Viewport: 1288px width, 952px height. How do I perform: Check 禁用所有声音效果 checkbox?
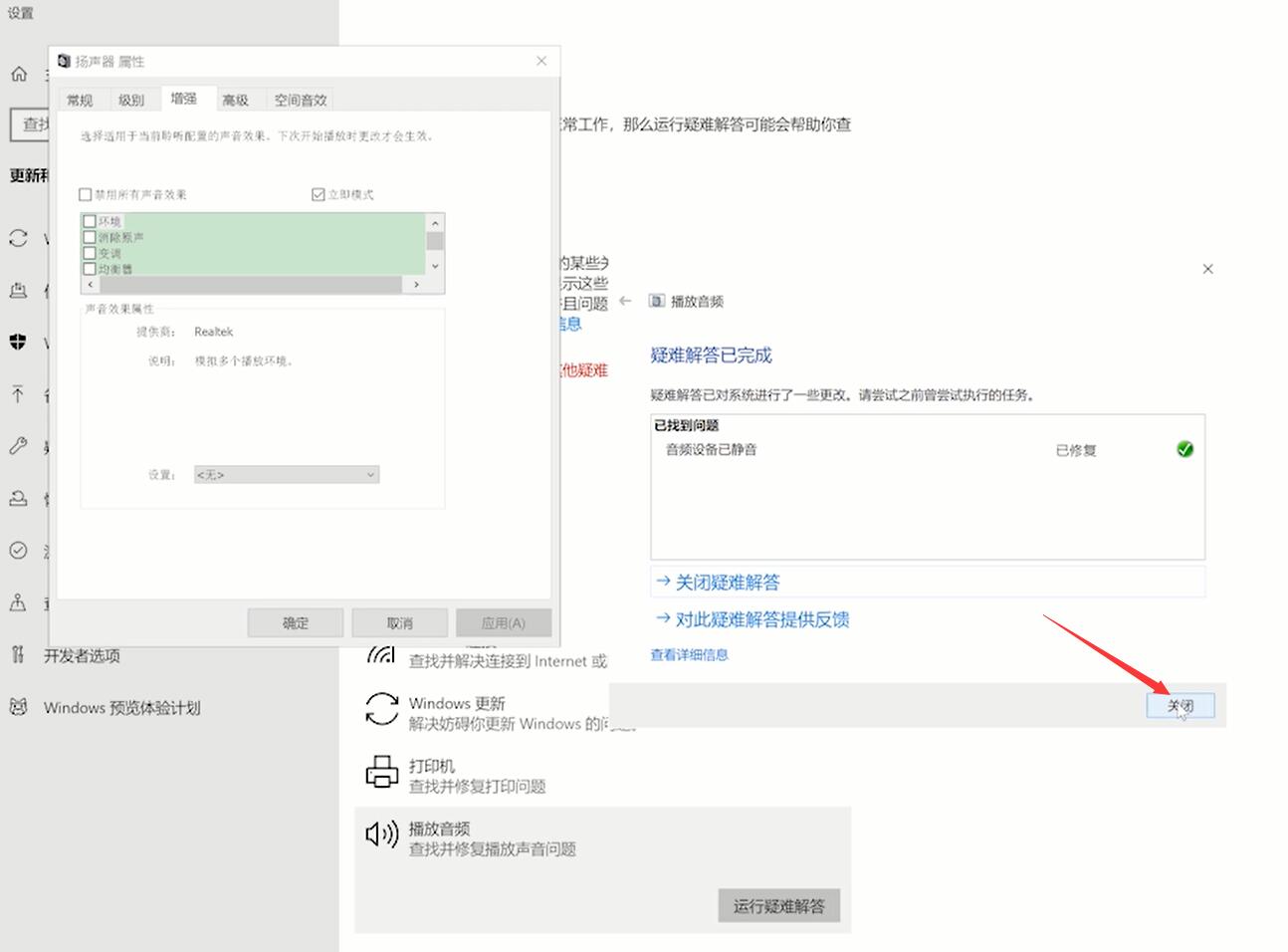tap(86, 194)
